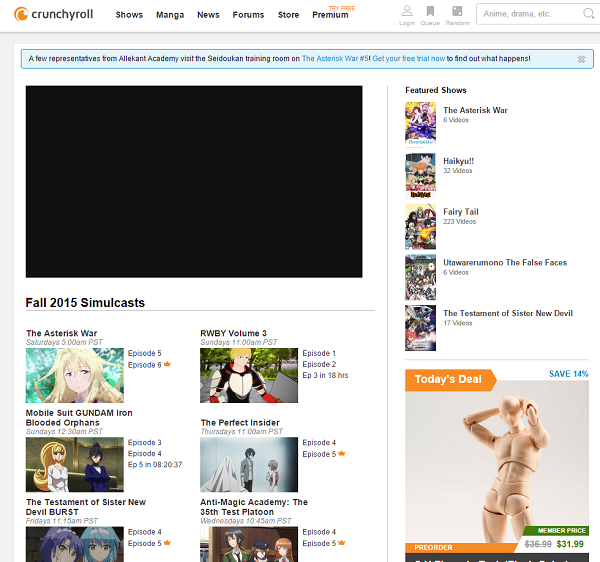Open the Login user icon
Screen dimensions: 600x562
click(407, 11)
